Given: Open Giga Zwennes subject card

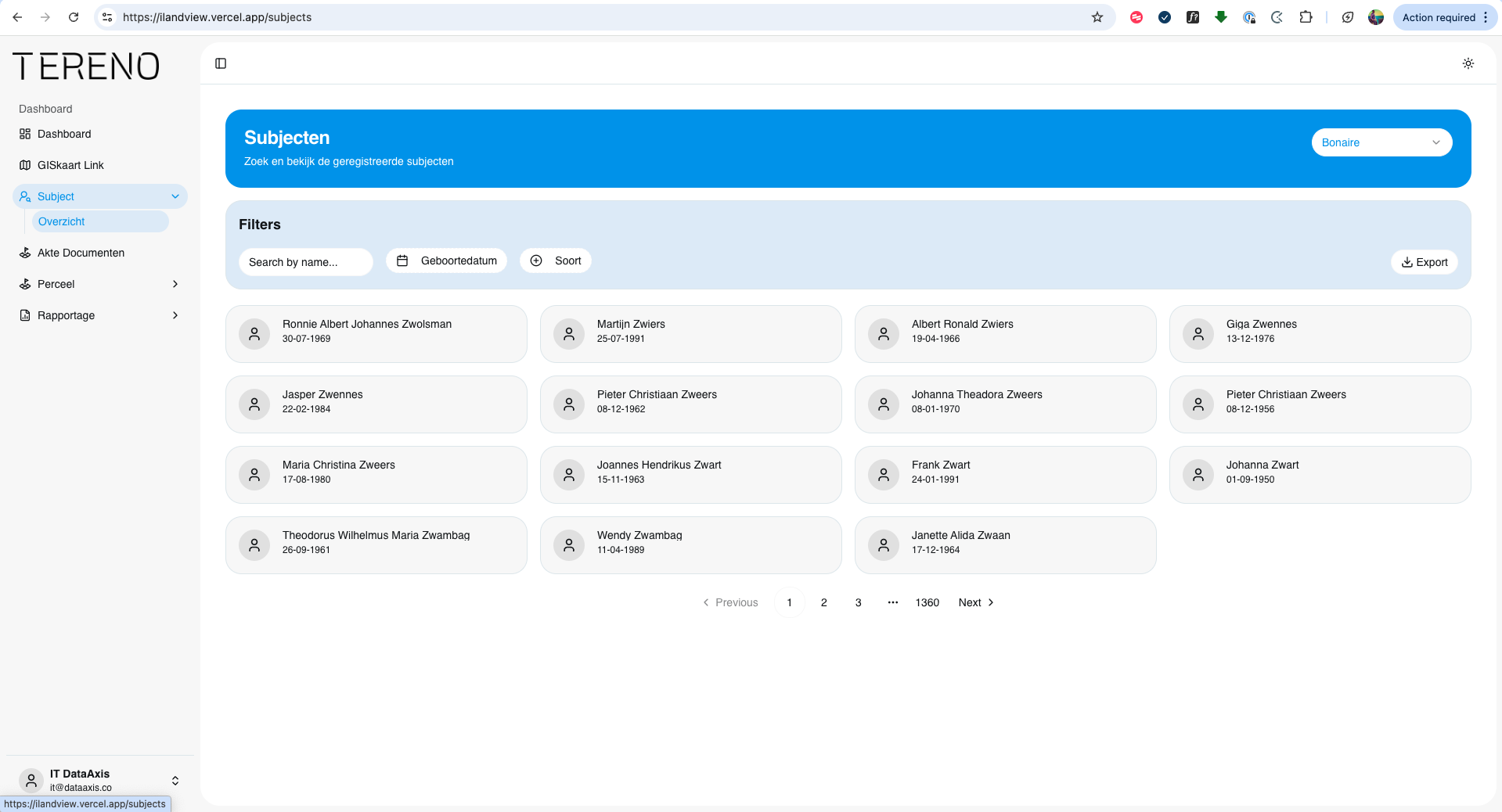Looking at the screenshot, I should point(1320,334).
